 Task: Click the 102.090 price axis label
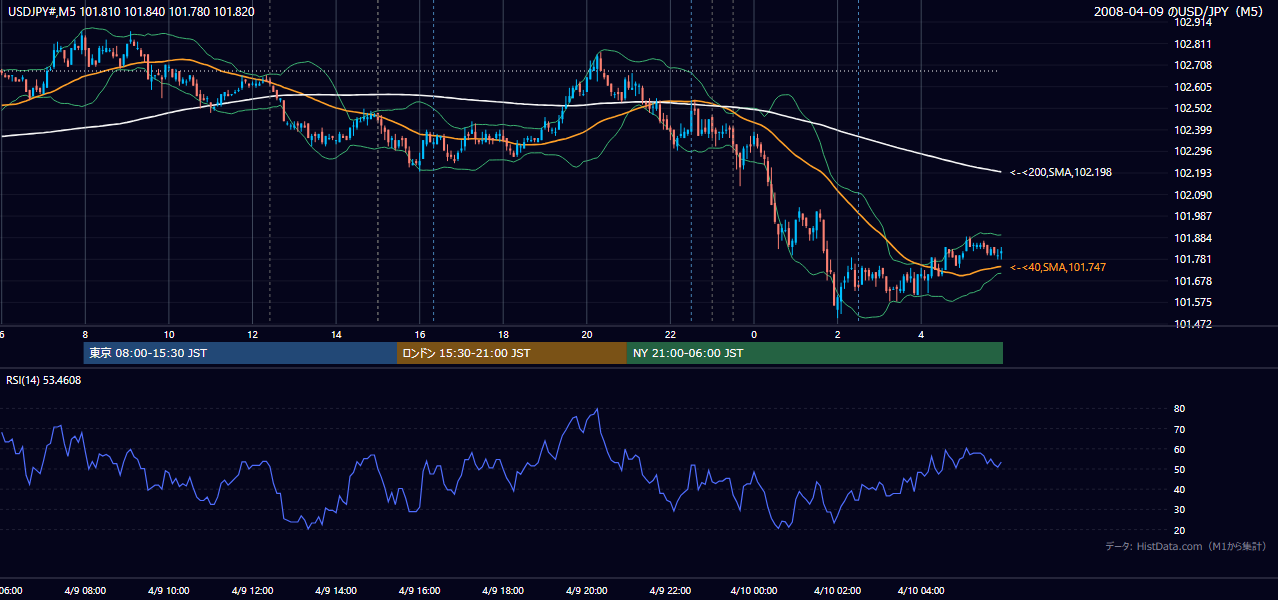[1192, 194]
